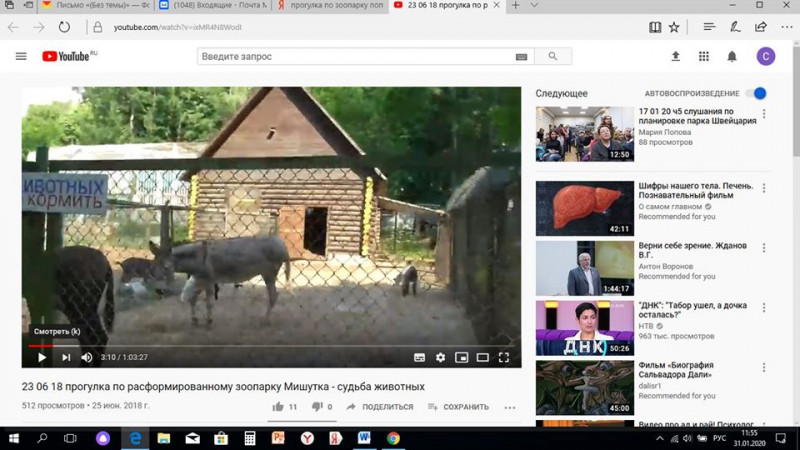Open options for the Печень film
The height and width of the screenshot is (450, 800).
(x=764, y=188)
